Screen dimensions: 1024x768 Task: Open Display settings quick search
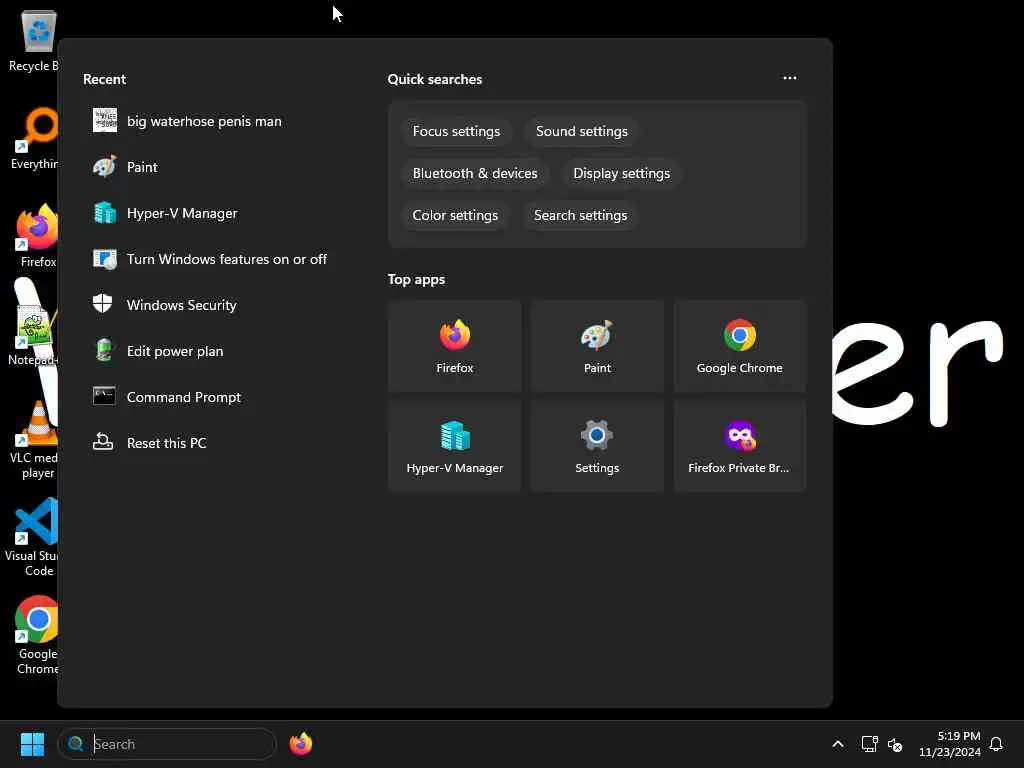click(621, 173)
